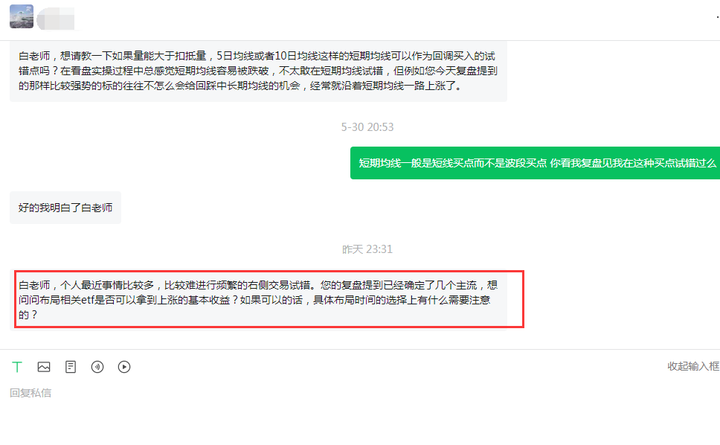Click the 昨天 23:31 timestamp
The height and width of the screenshot is (445, 720).
pyautogui.click(x=367, y=249)
